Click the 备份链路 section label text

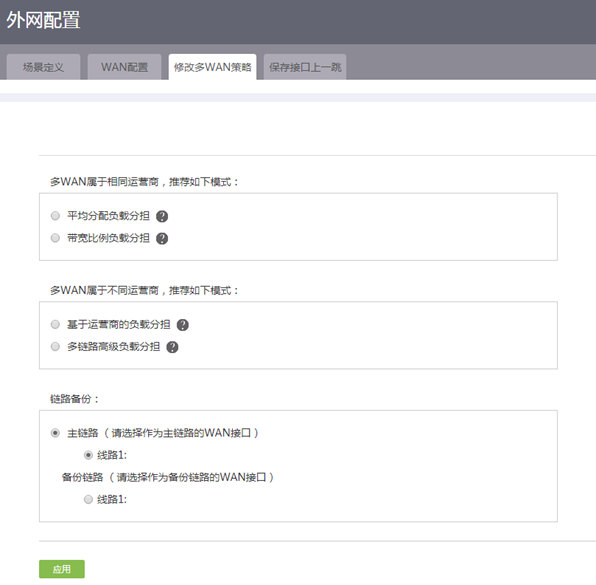(x=82, y=477)
